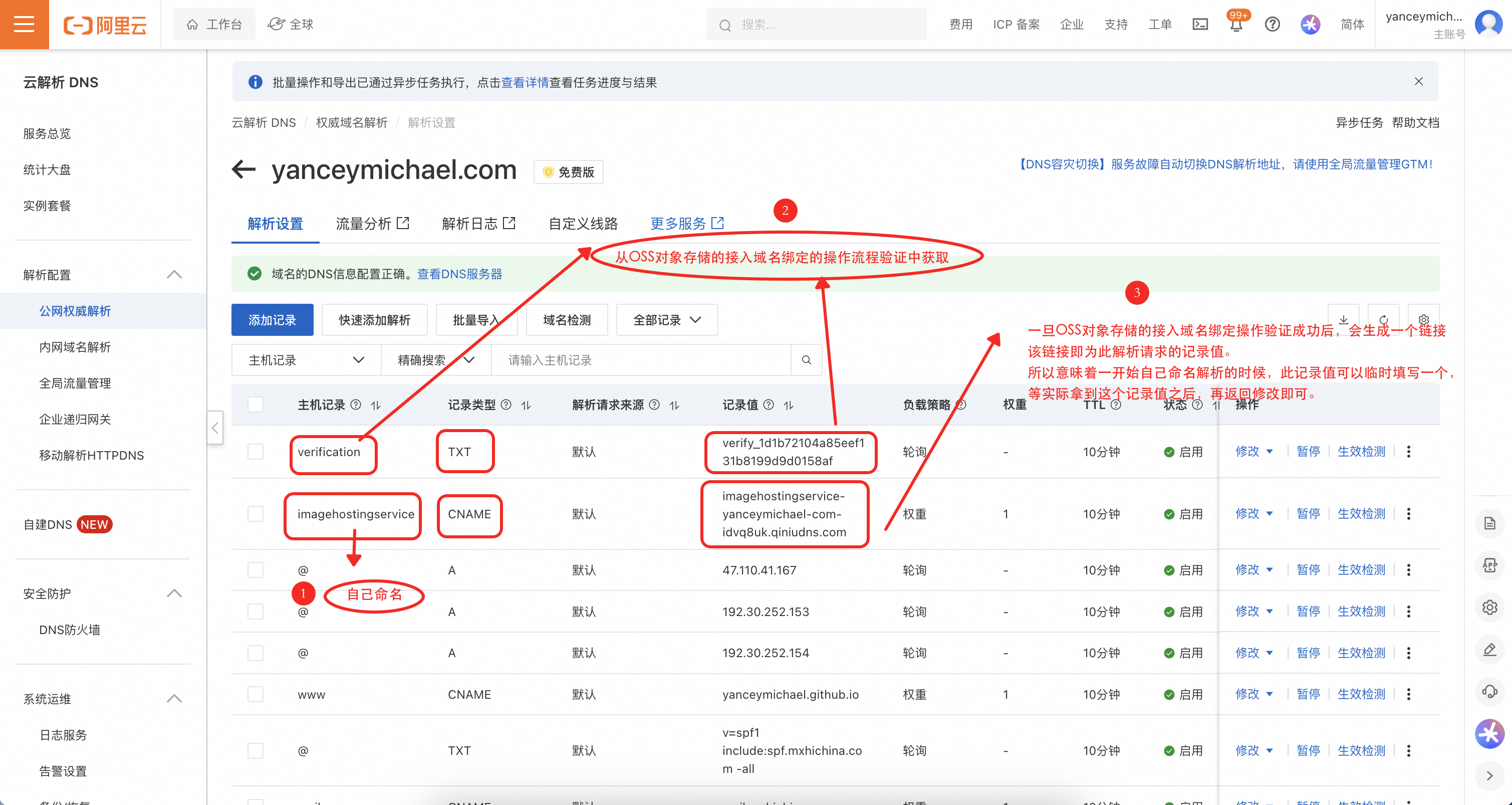The width and height of the screenshot is (1512, 805).
Task: Open the settings gear in right toolbar
Action: [1489, 607]
